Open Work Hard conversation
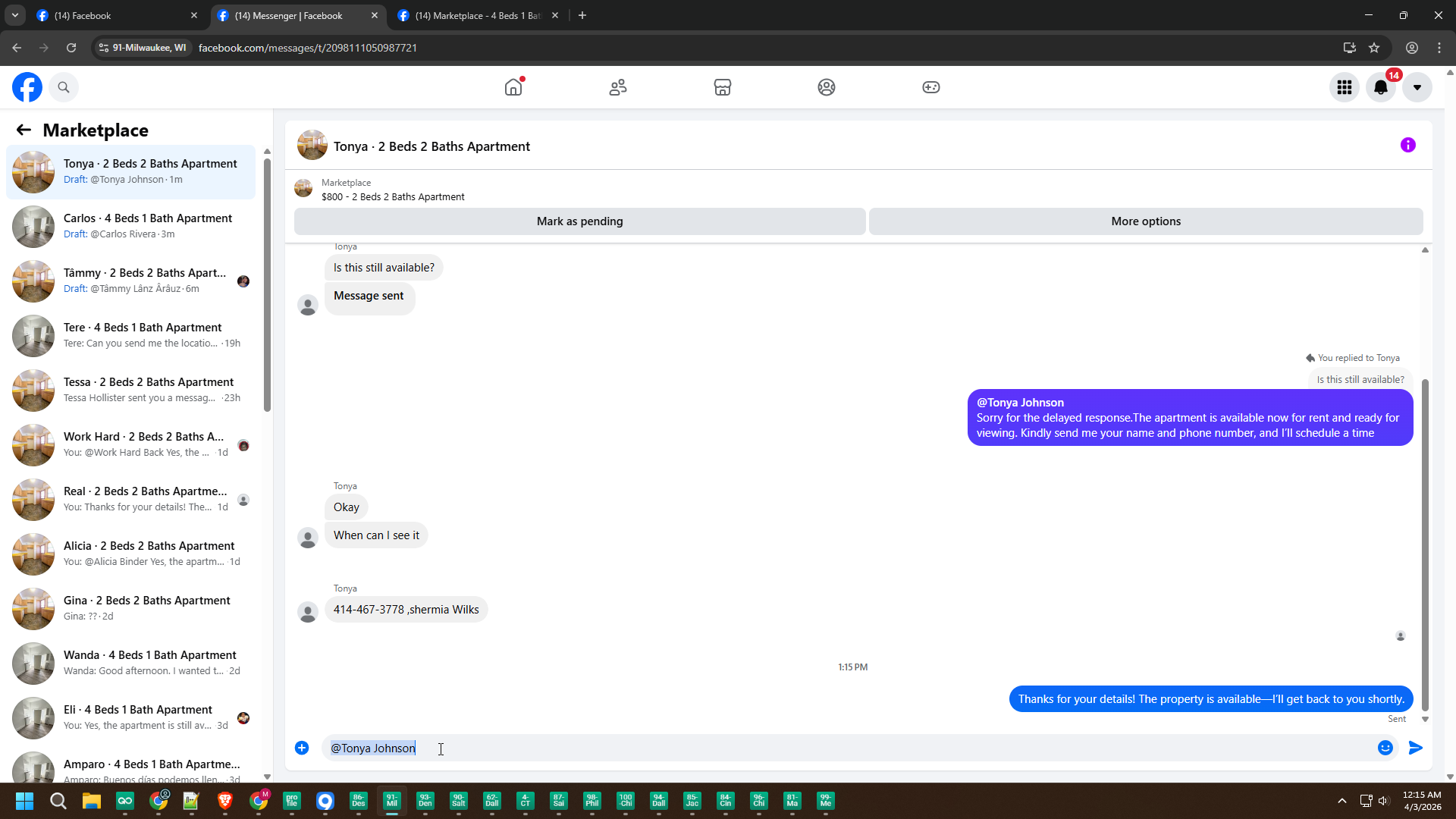Image resolution: width=1456 pixels, height=819 pixels. click(131, 445)
